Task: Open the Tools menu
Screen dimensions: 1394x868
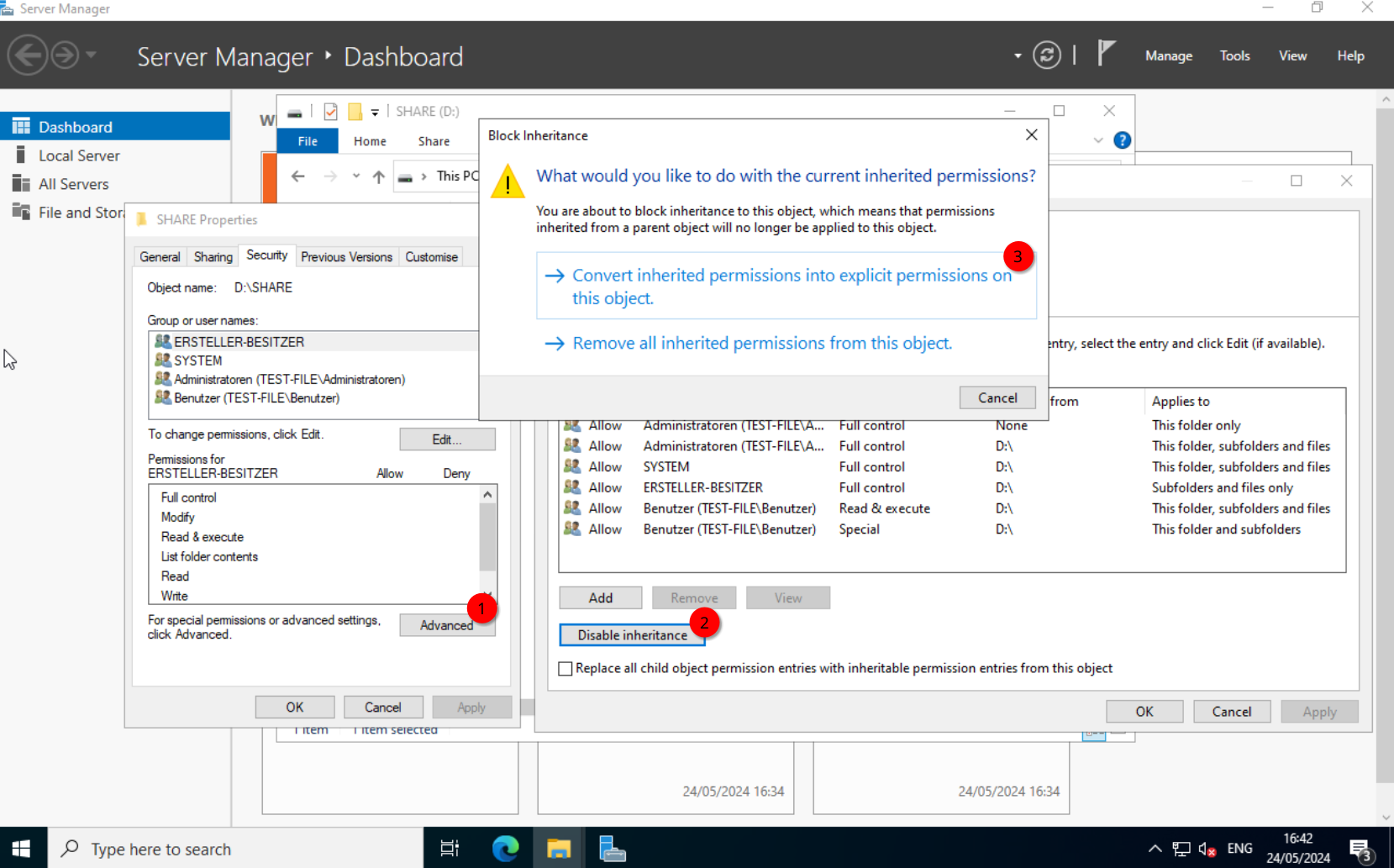Action: [x=1234, y=55]
